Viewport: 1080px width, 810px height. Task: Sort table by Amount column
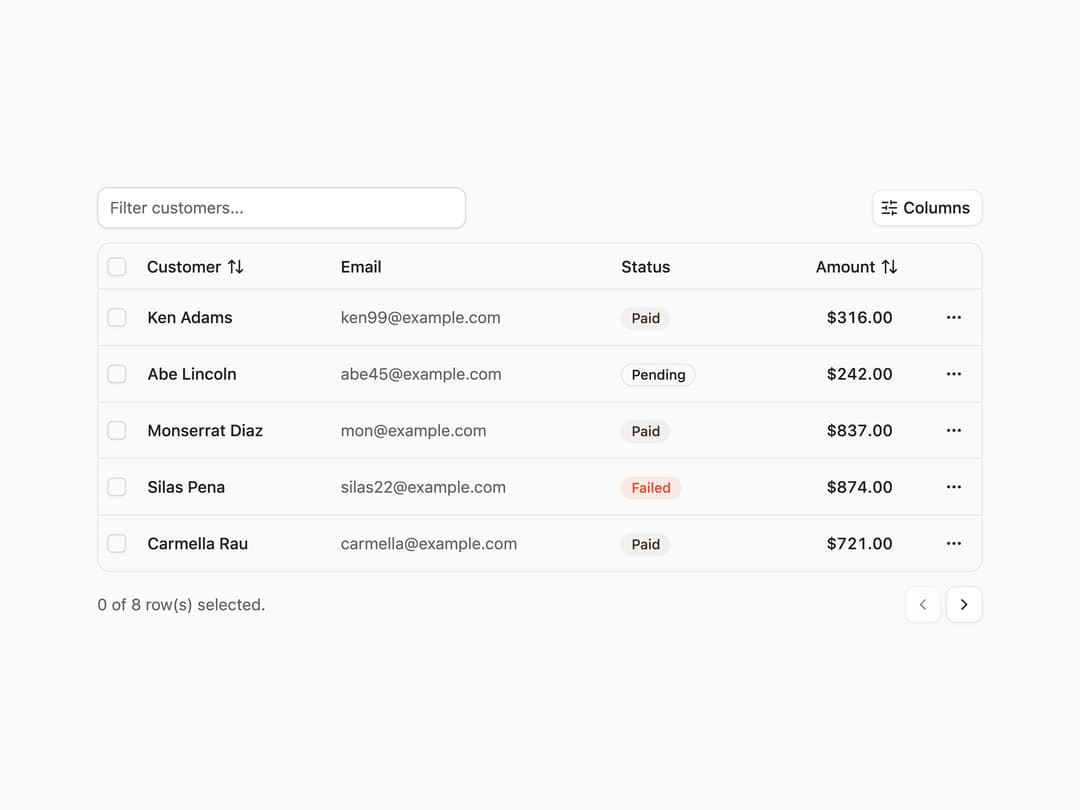tap(856, 267)
